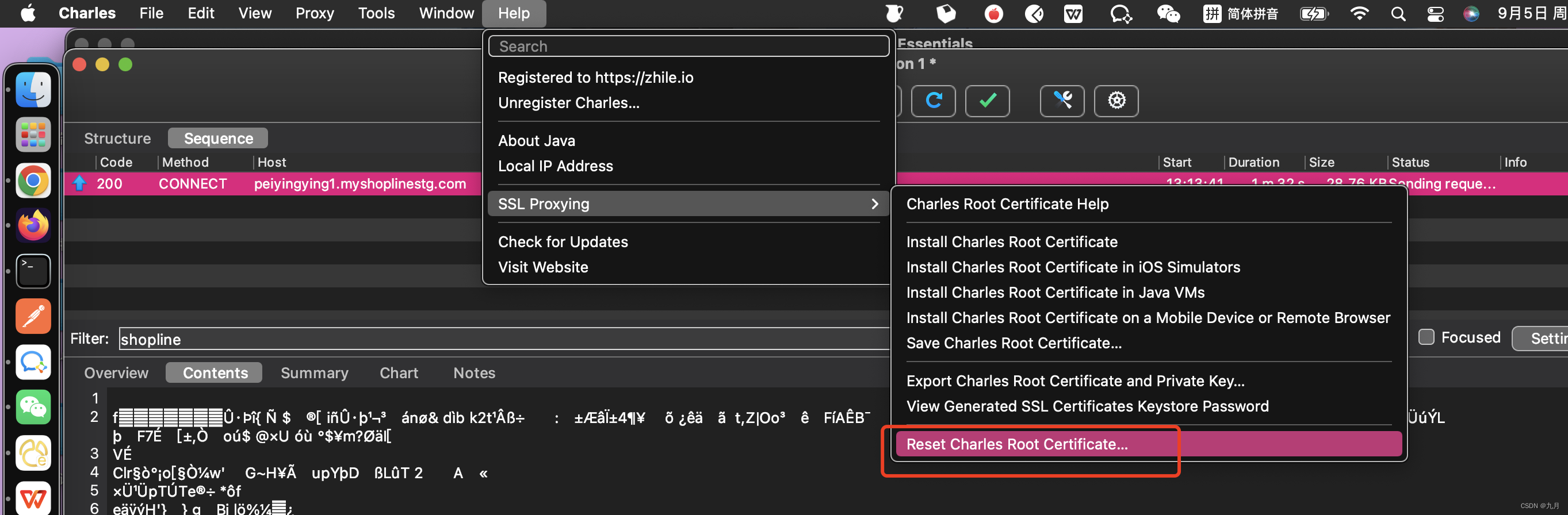Click the battery status icon
The width and height of the screenshot is (1568, 515).
(1314, 13)
